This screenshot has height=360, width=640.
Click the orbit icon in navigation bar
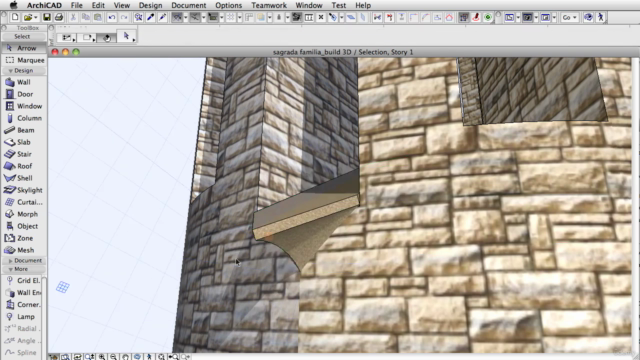point(137,357)
